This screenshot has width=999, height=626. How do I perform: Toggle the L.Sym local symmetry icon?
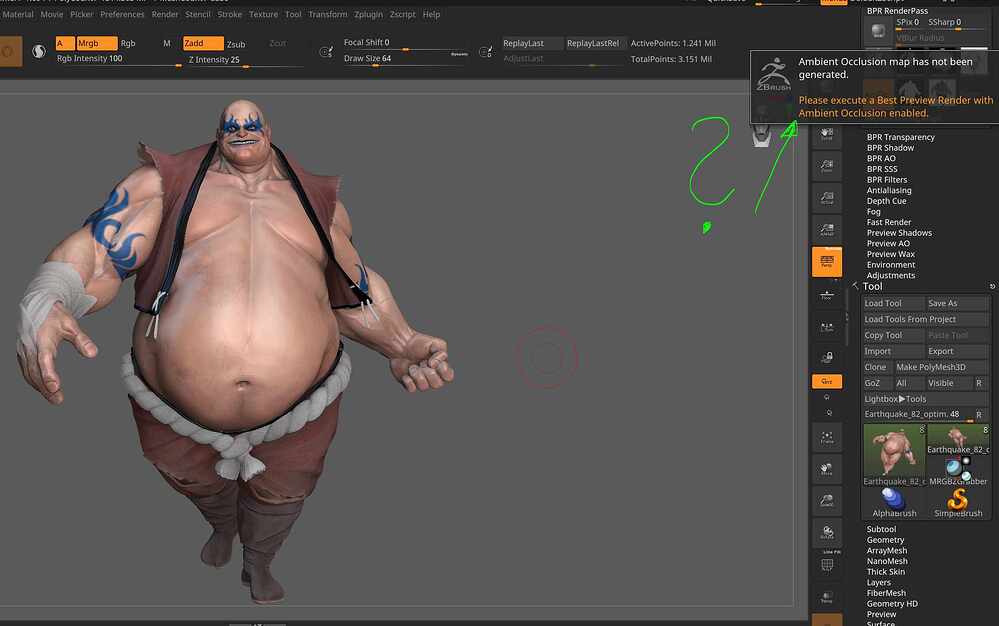tap(826, 326)
